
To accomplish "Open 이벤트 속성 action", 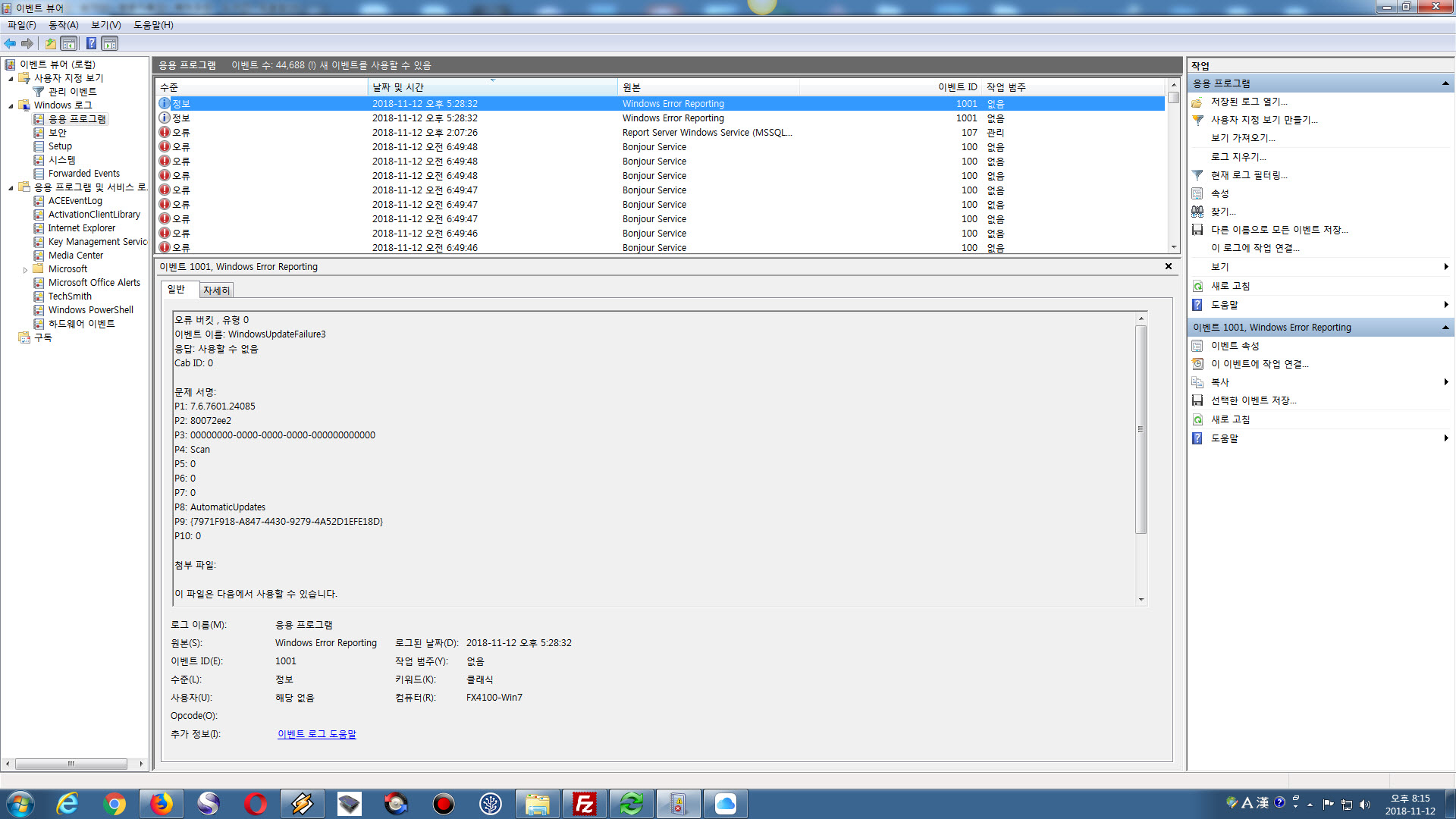I will [1235, 346].
